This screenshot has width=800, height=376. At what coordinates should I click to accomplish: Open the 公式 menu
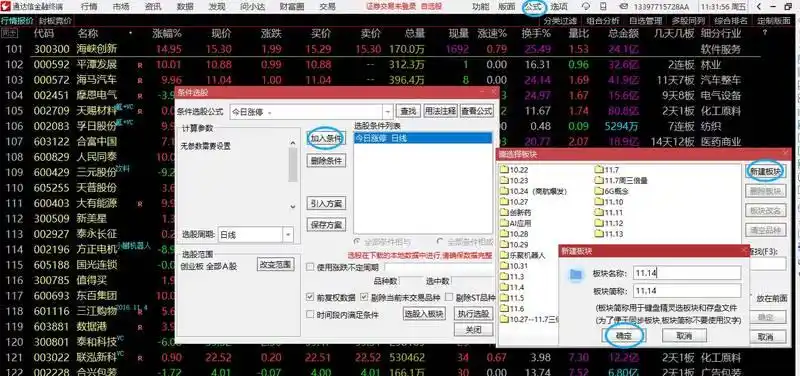pyautogui.click(x=534, y=7)
